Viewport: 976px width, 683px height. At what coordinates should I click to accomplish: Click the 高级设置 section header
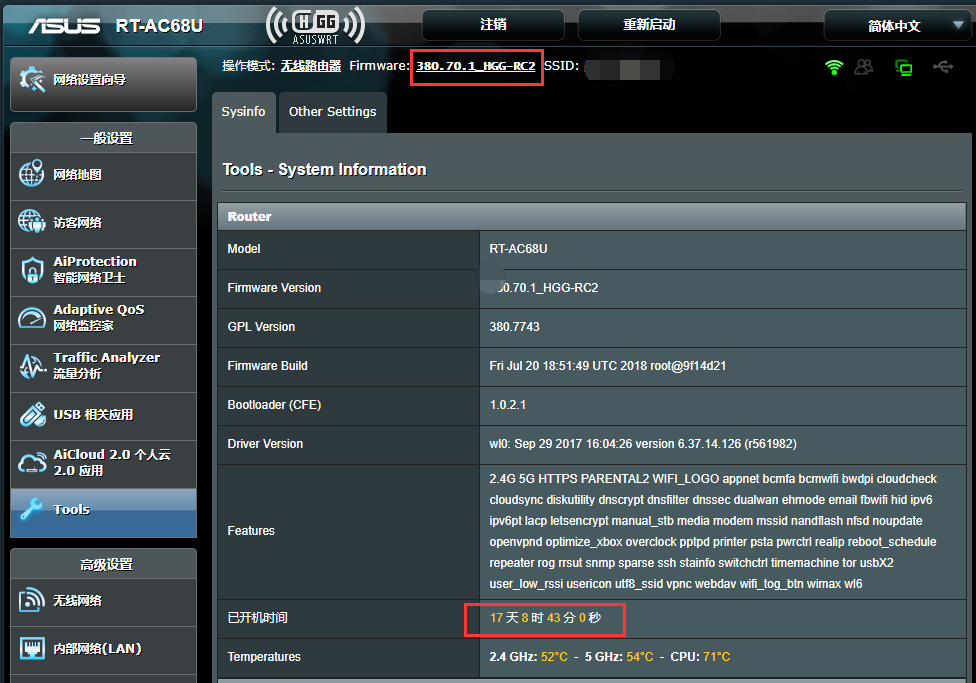(x=106, y=565)
